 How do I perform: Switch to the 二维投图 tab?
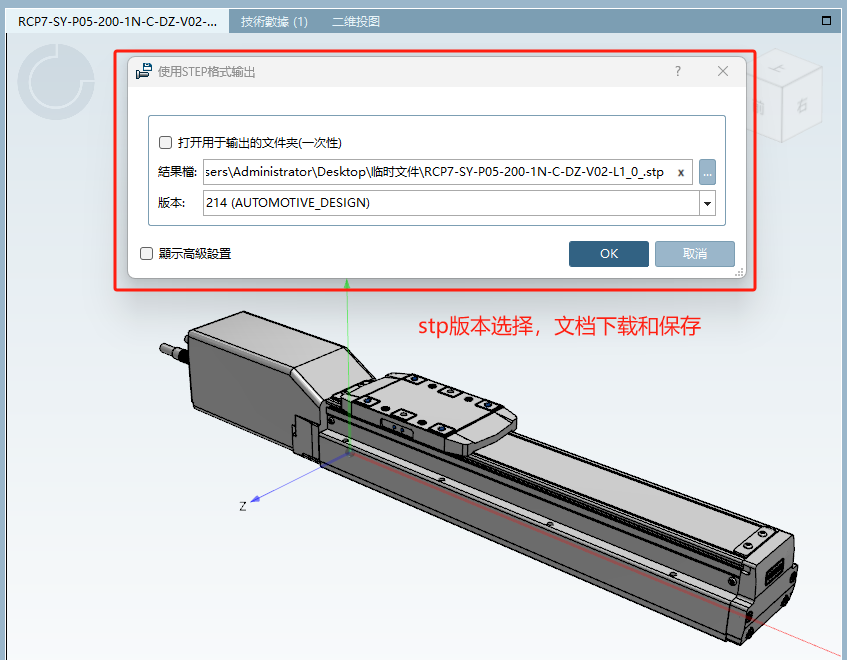pyautogui.click(x=355, y=22)
